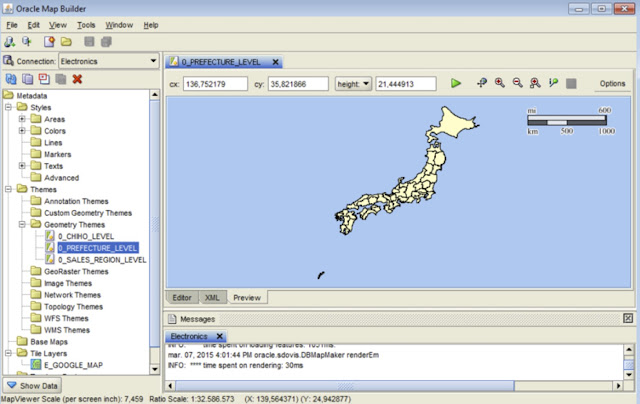Click the grayed paste metadata icon

[x=61, y=79]
